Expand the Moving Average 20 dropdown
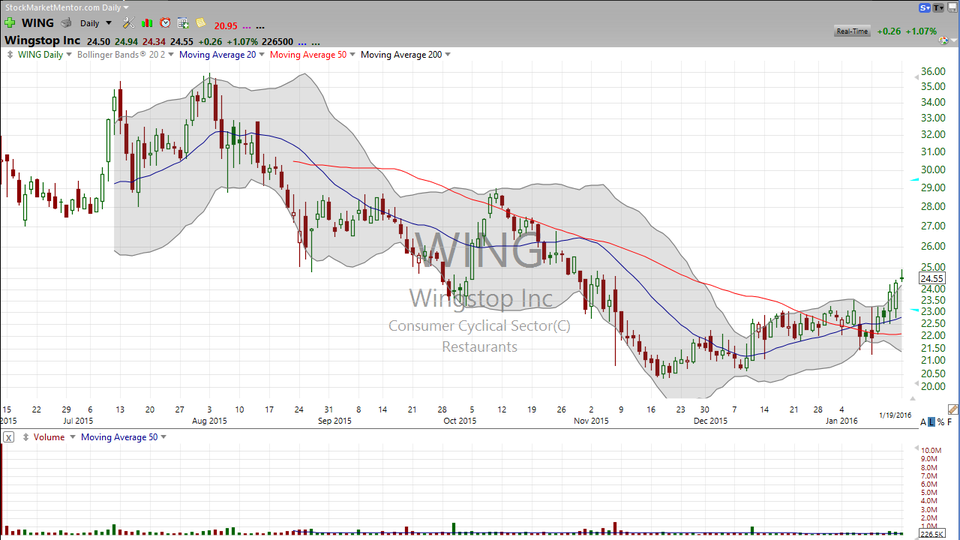 click(261, 54)
